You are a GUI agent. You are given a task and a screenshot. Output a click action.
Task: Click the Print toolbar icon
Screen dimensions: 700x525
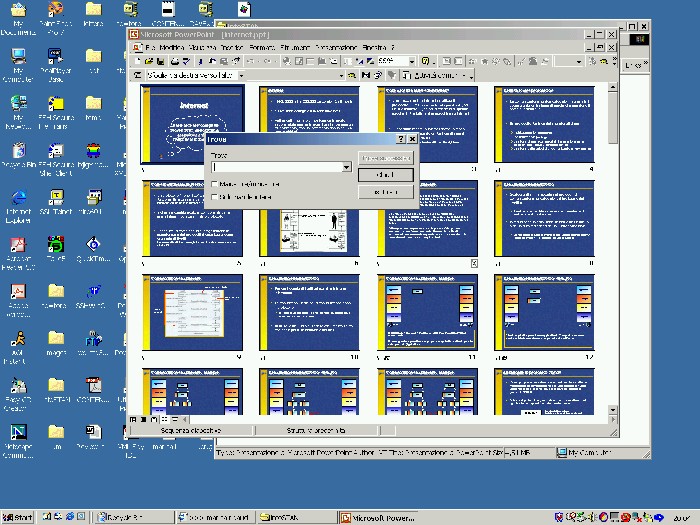(x=175, y=61)
